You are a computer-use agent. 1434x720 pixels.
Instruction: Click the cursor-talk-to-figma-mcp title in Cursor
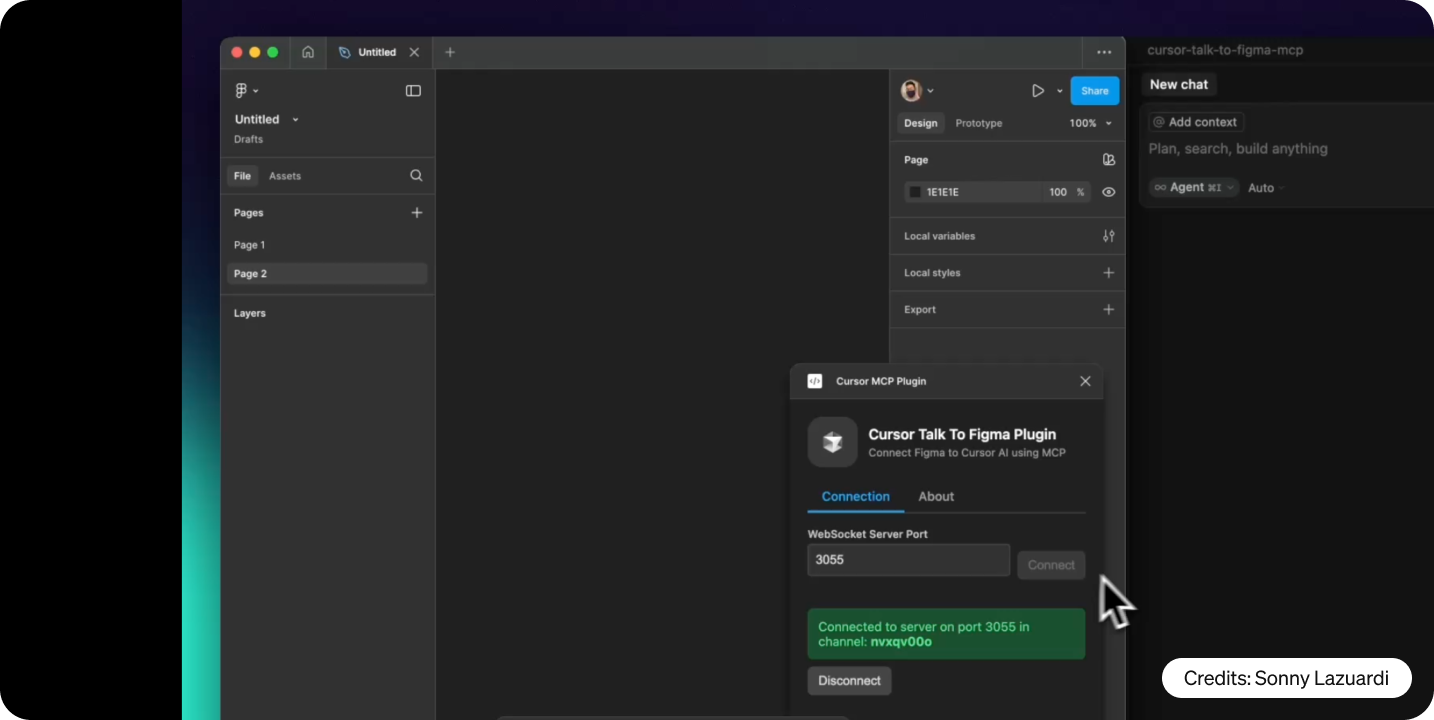[x=1225, y=50]
